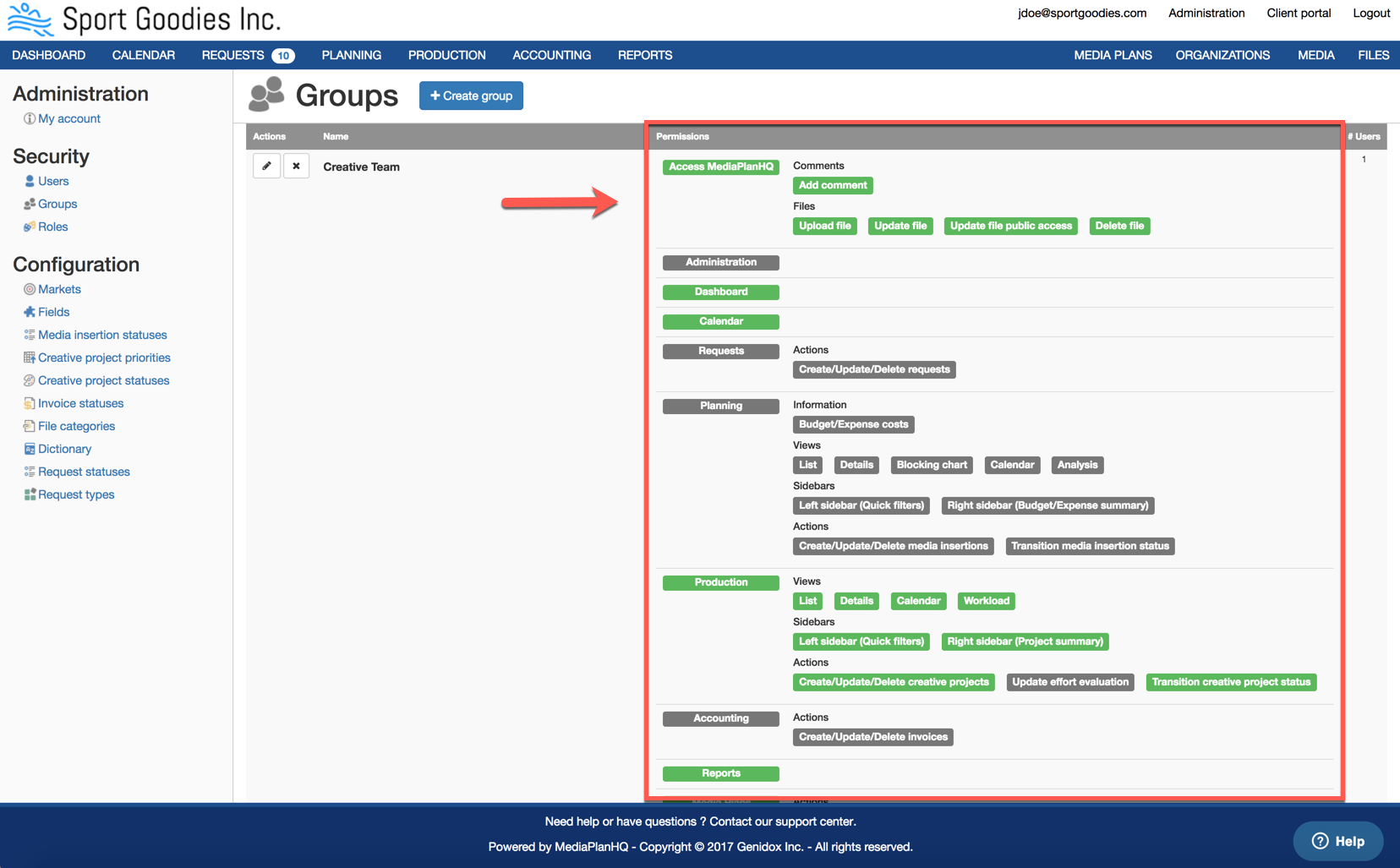Open the Invoice statuses configuration link

(x=80, y=403)
